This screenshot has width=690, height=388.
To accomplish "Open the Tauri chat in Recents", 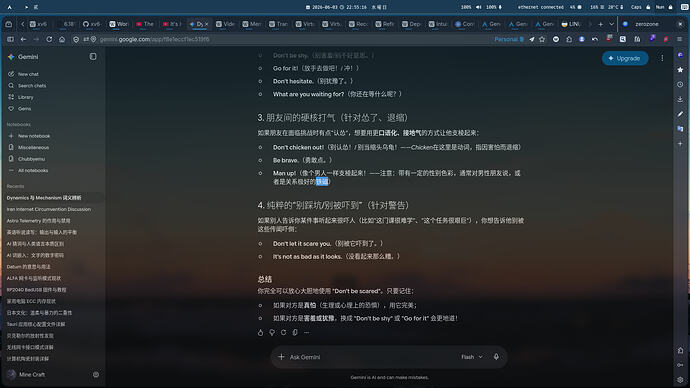I will pos(36,324).
